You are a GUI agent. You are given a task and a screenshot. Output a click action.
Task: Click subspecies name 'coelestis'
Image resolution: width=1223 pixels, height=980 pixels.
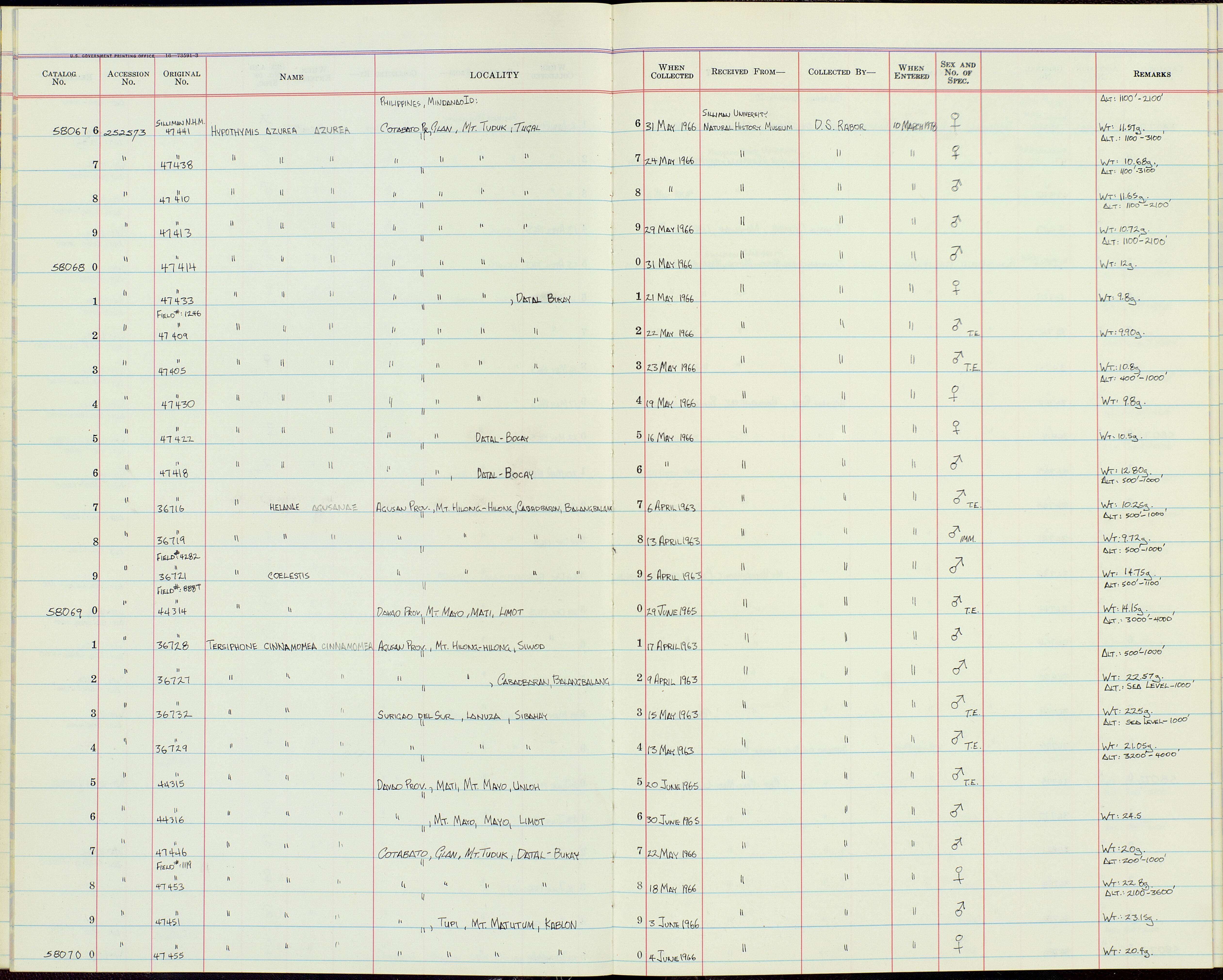coord(289,576)
